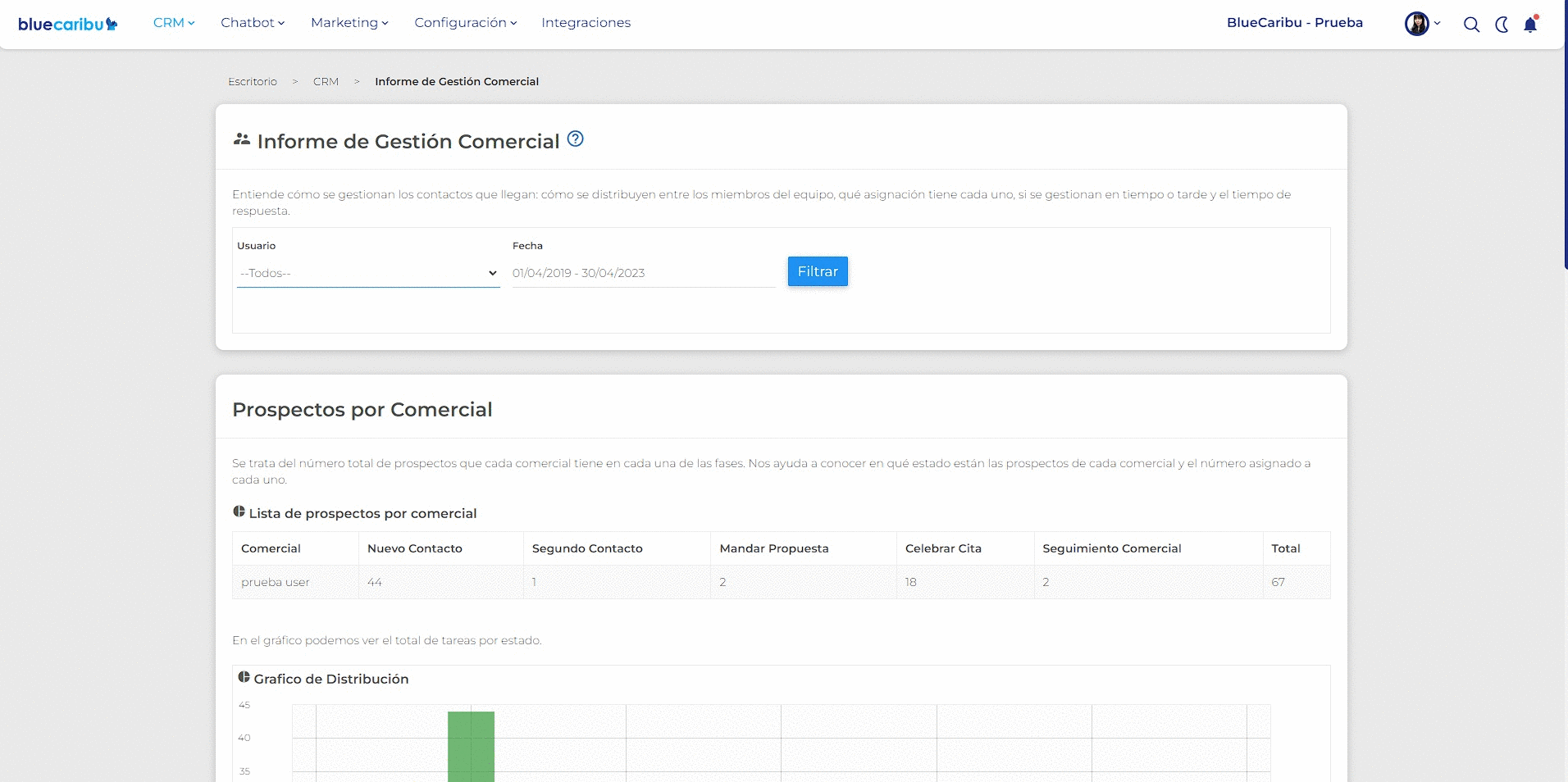Open the search magnifier icon
Screen dimensions: 1568x782
pos(1471,25)
